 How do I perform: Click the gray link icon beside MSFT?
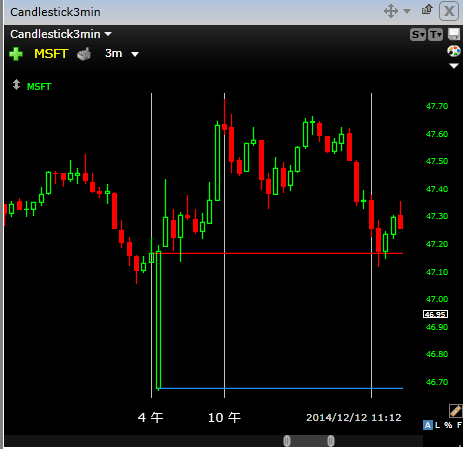click(x=84, y=54)
